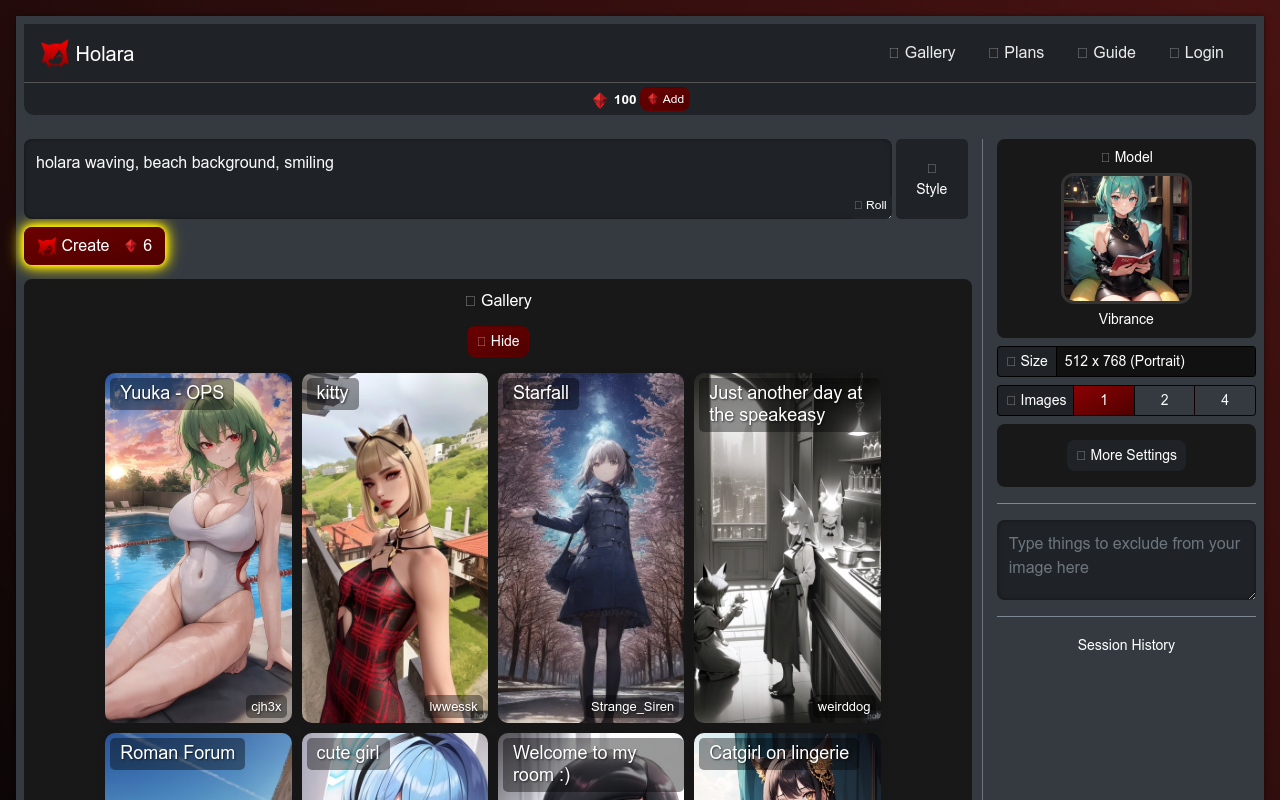Open Catgirl on lingerie gallery image
The image size is (1280, 800).
click(788, 766)
